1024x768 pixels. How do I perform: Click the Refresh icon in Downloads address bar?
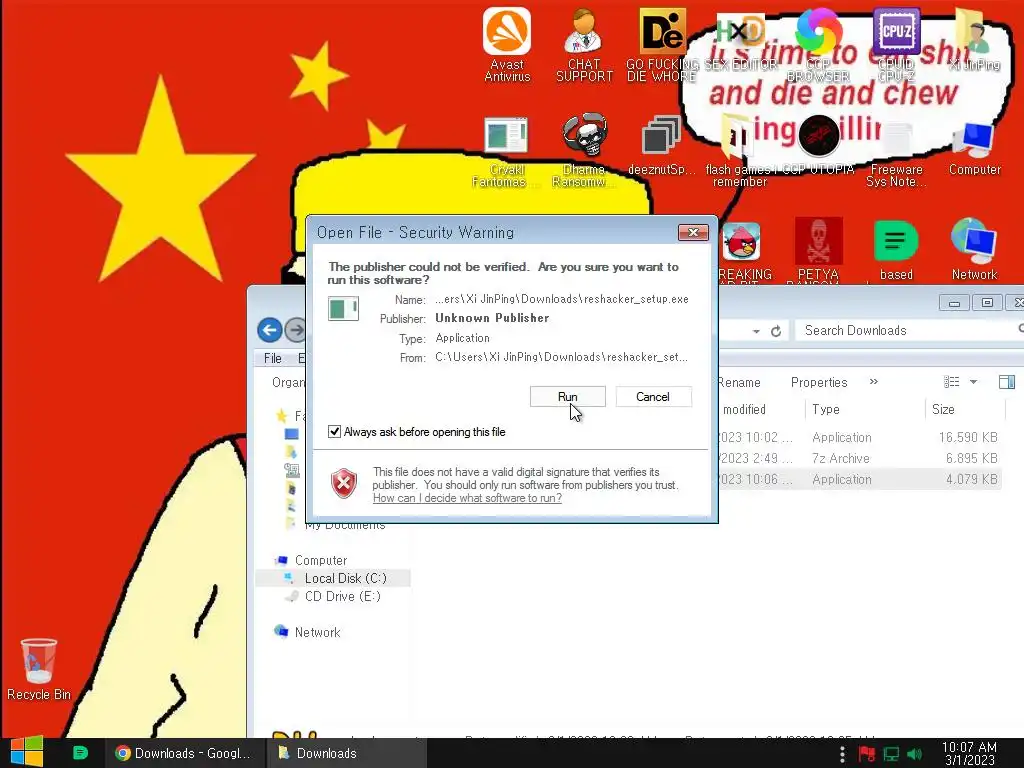click(x=776, y=331)
